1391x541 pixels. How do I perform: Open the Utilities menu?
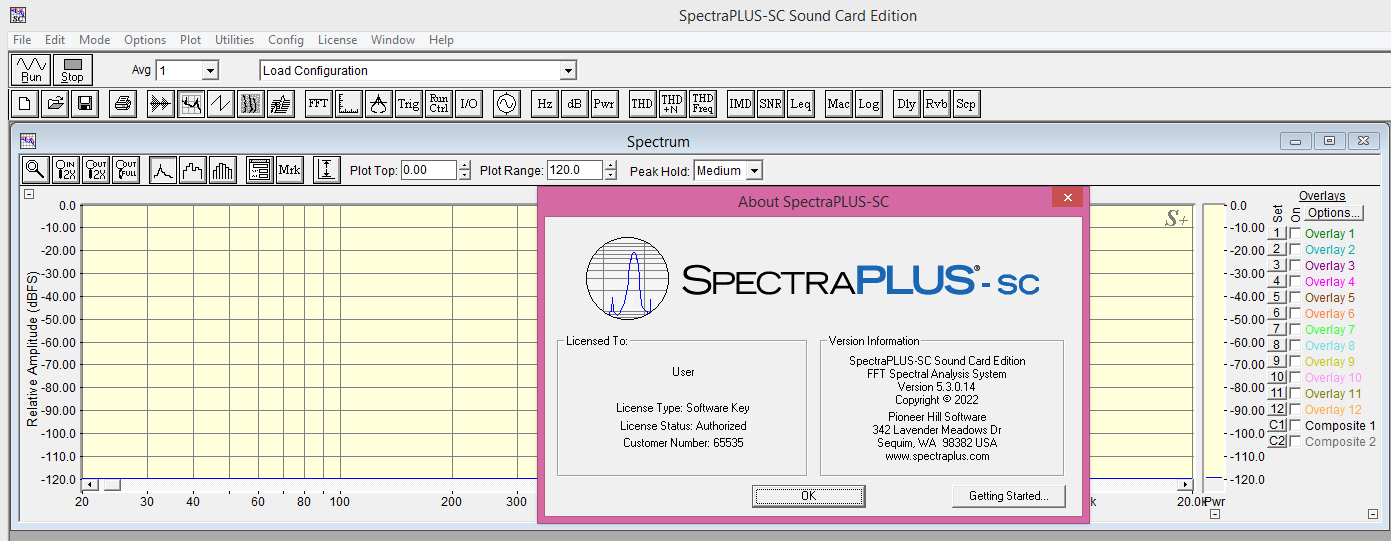(234, 40)
